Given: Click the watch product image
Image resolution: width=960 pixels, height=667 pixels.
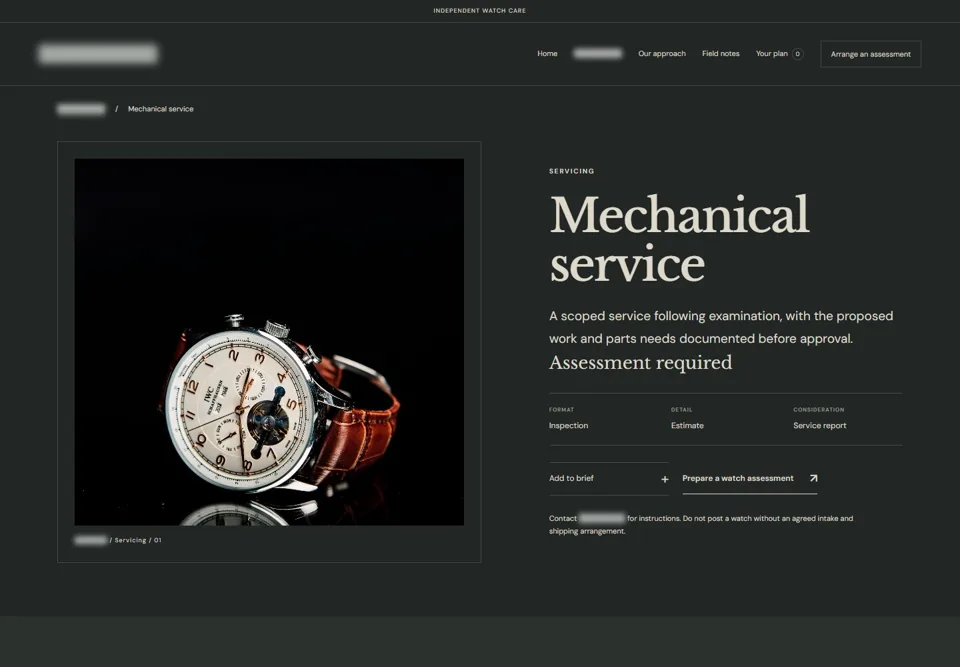Looking at the screenshot, I should pyautogui.click(x=269, y=342).
